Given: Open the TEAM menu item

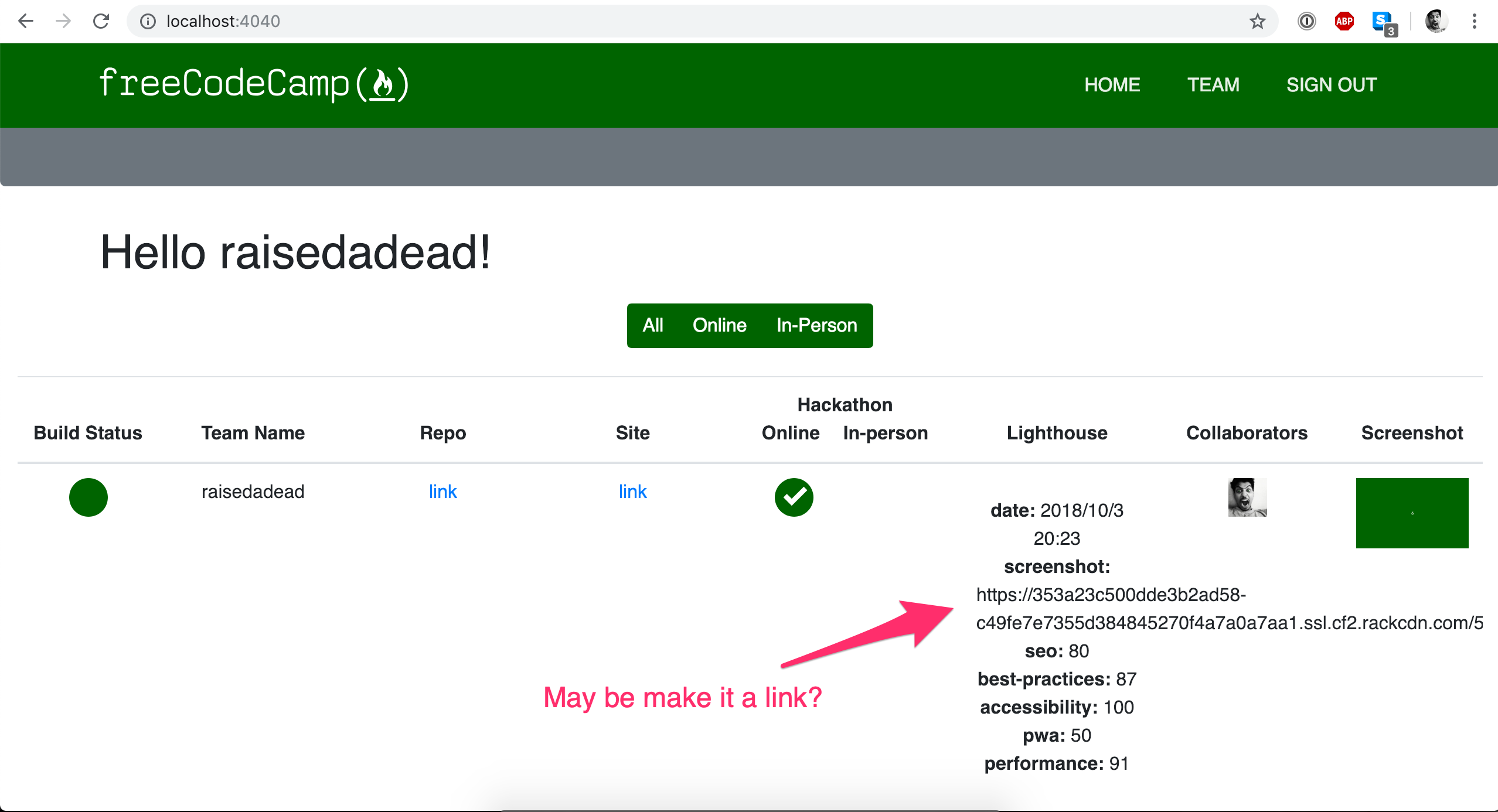Looking at the screenshot, I should click(x=1213, y=85).
